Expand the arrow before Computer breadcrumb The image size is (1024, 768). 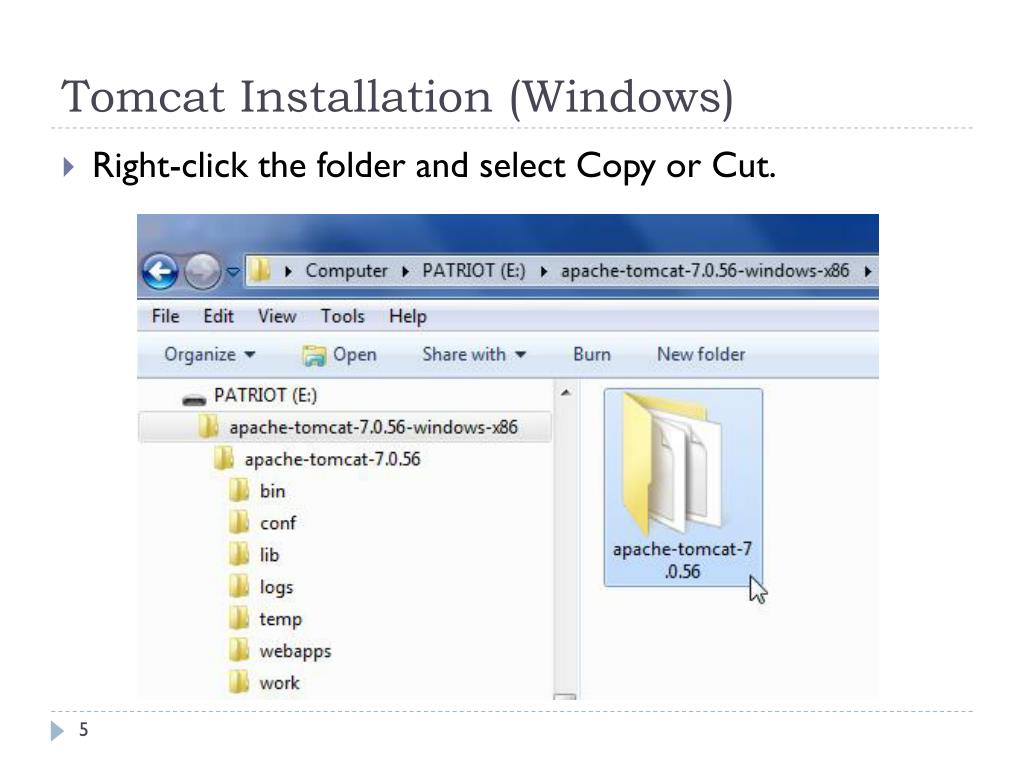pos(288,271)
